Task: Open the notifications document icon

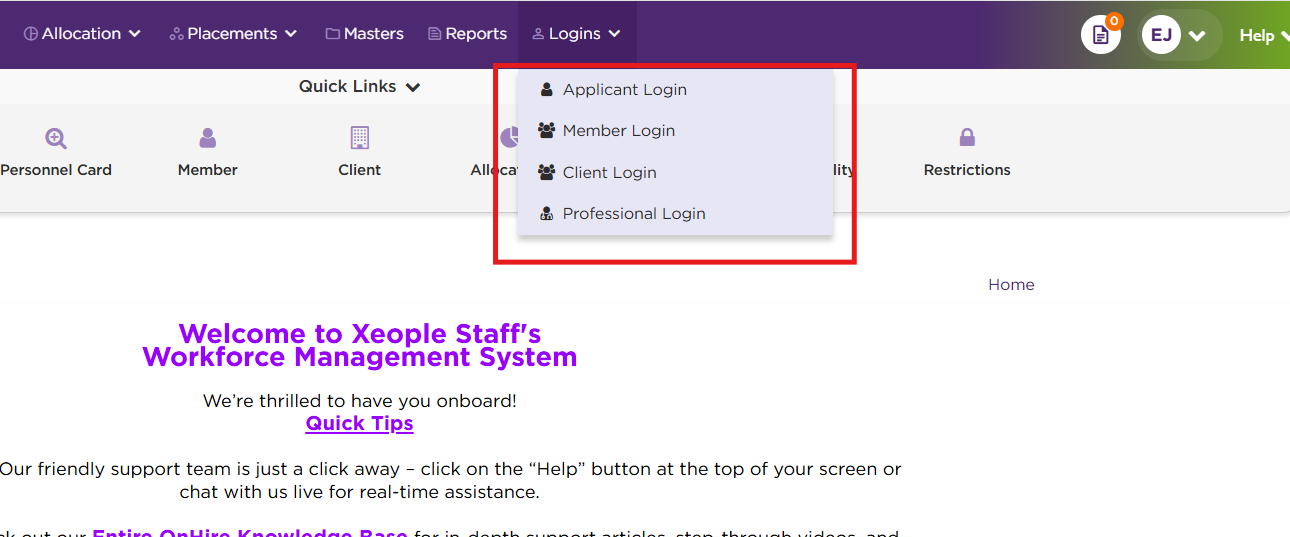Action: pos(1100,35)
